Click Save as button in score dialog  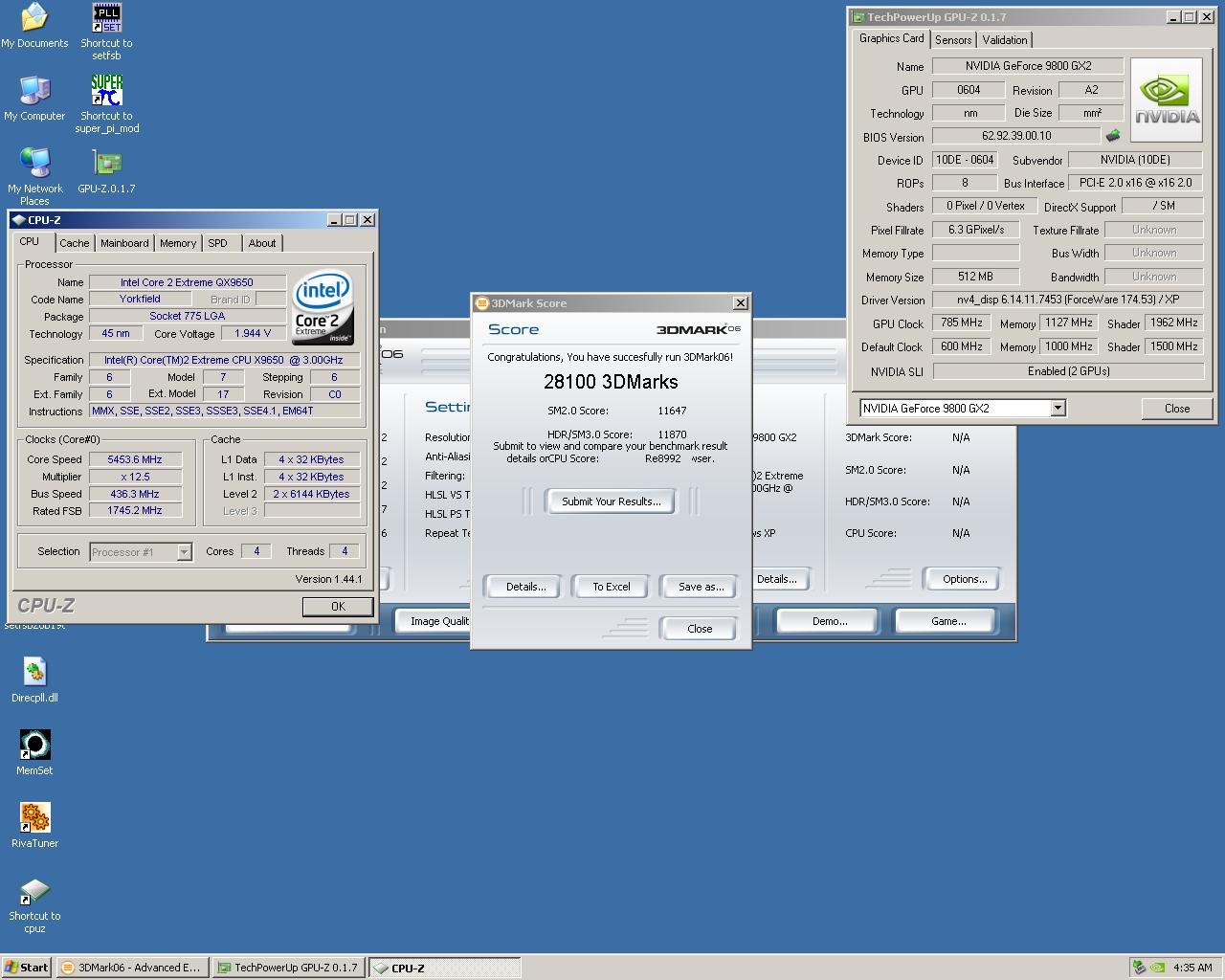pos(701,587)
